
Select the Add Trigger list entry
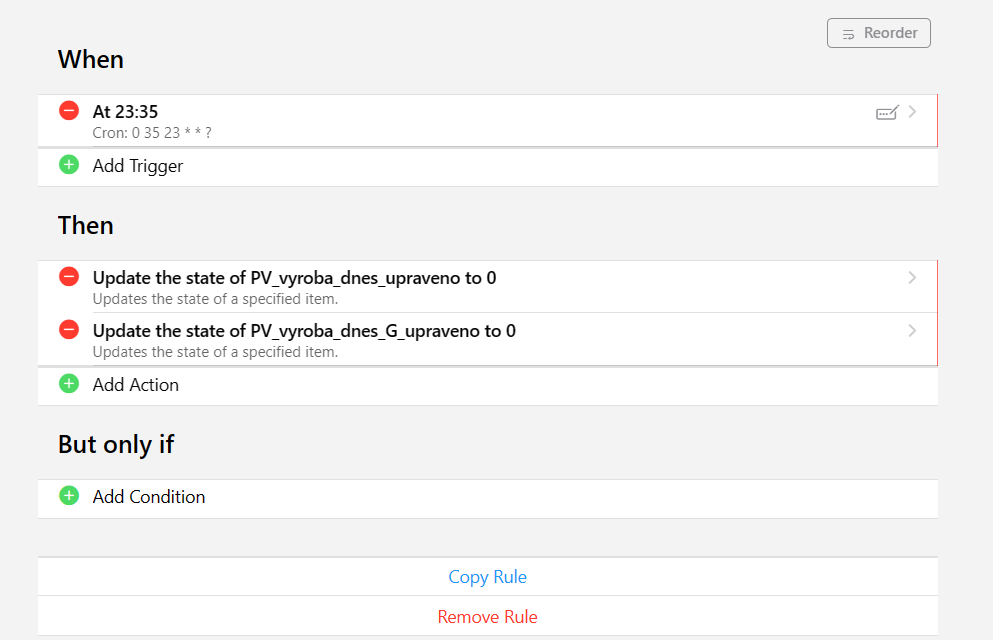pos(138,166)
